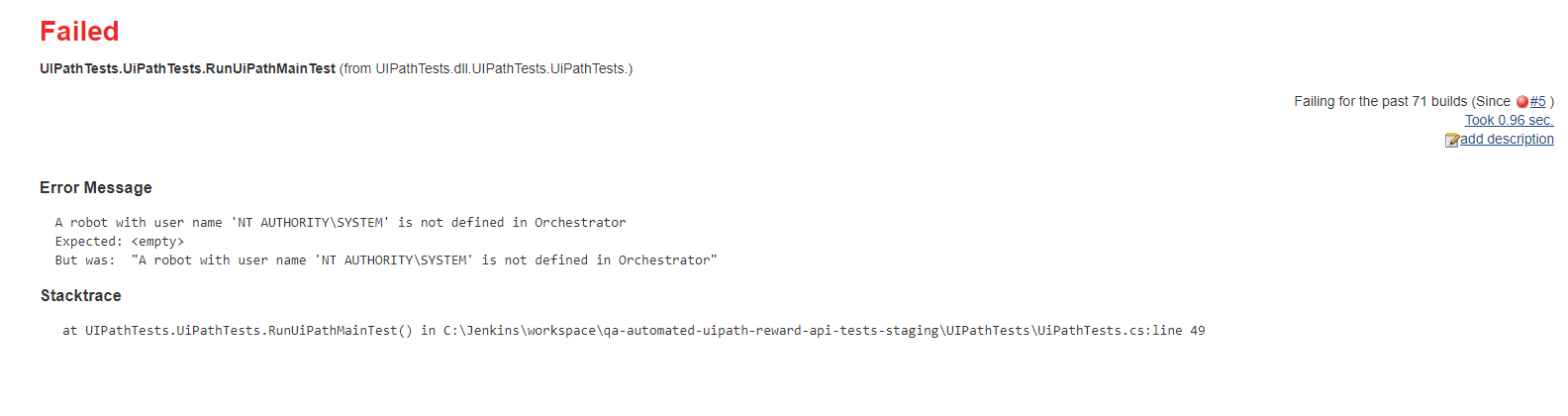Click the '(from UIPathTests.dll.UIPathTests.UiPathTests.)' text
This screenshot has width=1568, height=416.
[x=485, y=68]
